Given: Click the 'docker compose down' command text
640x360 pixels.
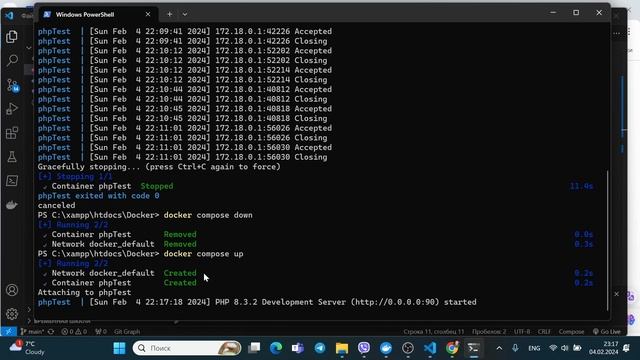Looking at the screenshot, I should [x=208, y=215].
